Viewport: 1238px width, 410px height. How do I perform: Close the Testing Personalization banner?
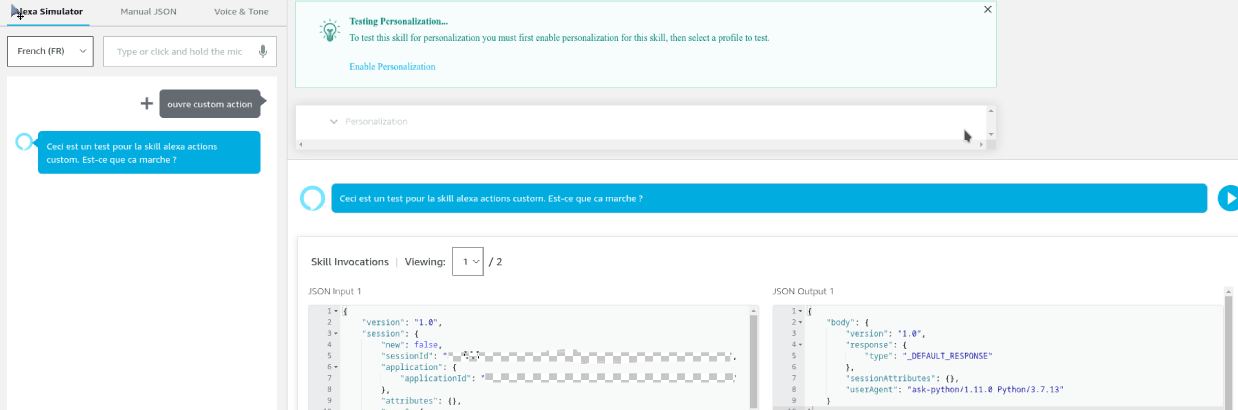988,9
